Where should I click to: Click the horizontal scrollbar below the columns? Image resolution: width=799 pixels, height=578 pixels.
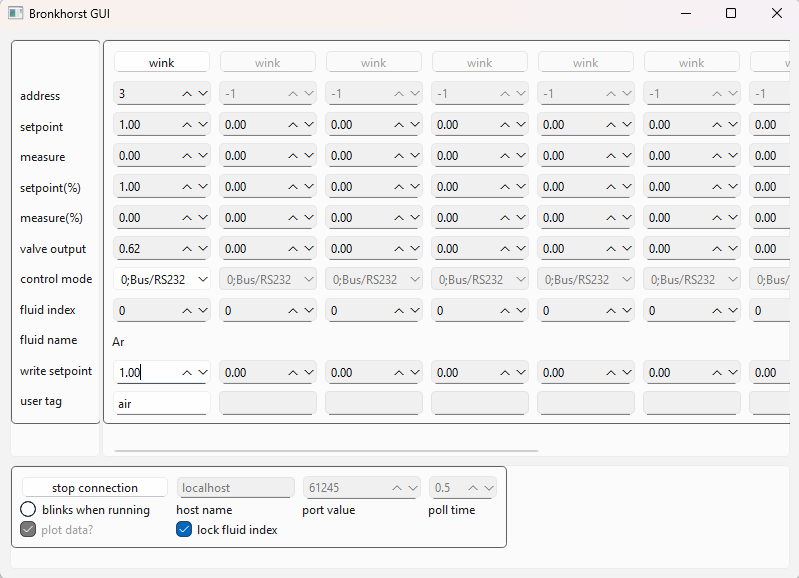[x=326, y=451]
